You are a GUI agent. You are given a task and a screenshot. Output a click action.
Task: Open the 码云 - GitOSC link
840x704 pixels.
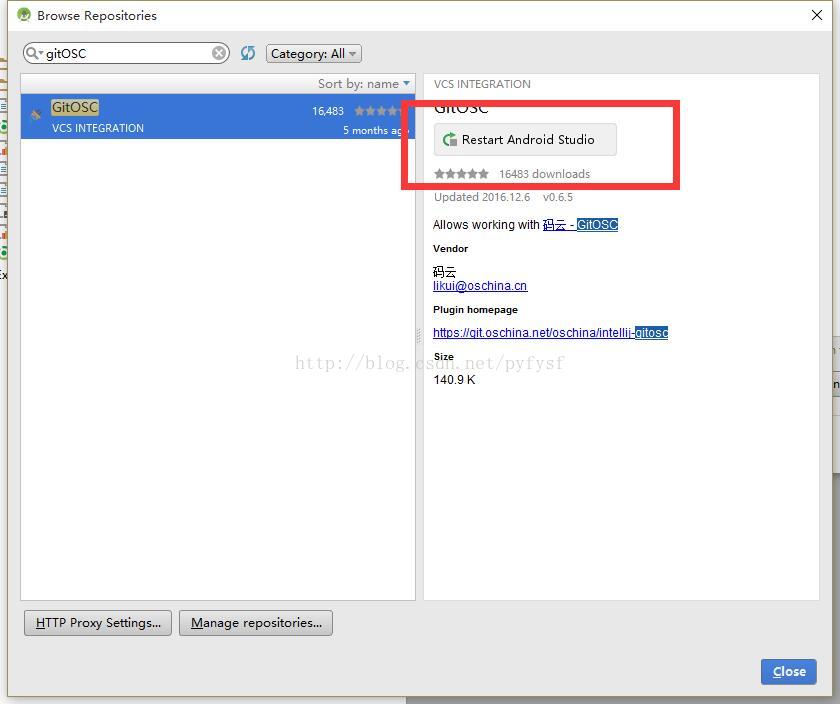coord(580,224)
